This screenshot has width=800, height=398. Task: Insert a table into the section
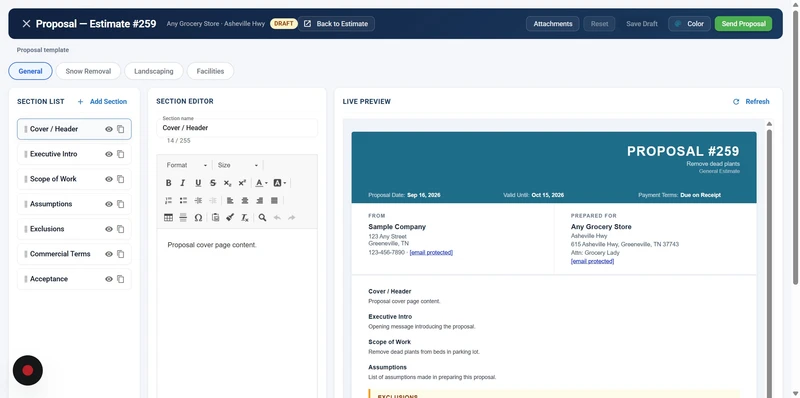[168, 217]
